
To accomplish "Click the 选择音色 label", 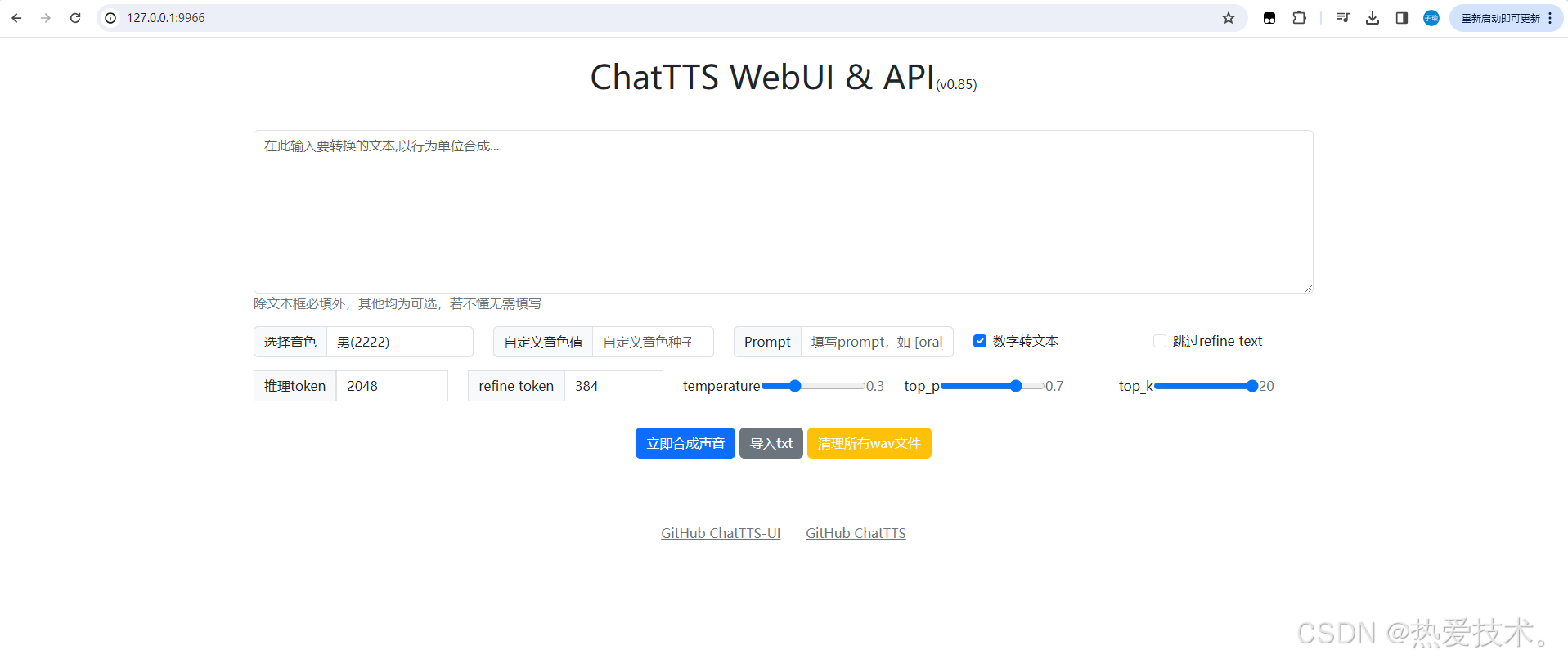I will tap(290, 342).
